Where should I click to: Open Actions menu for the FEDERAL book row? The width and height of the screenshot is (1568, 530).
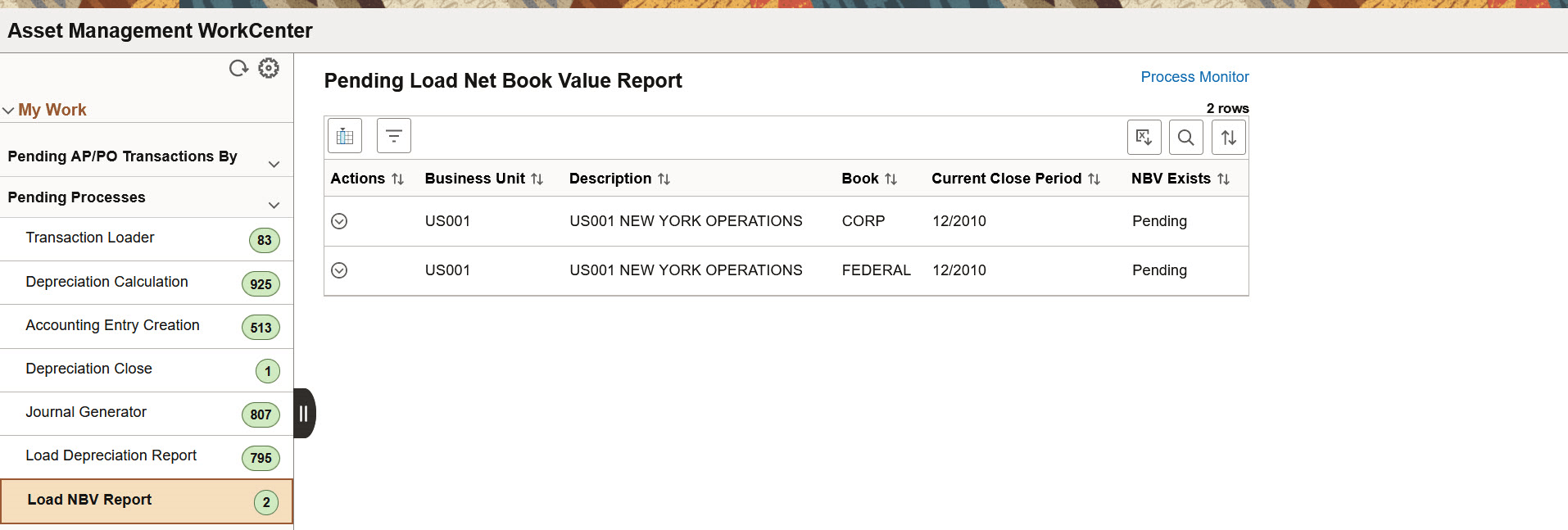pos(339,270)
